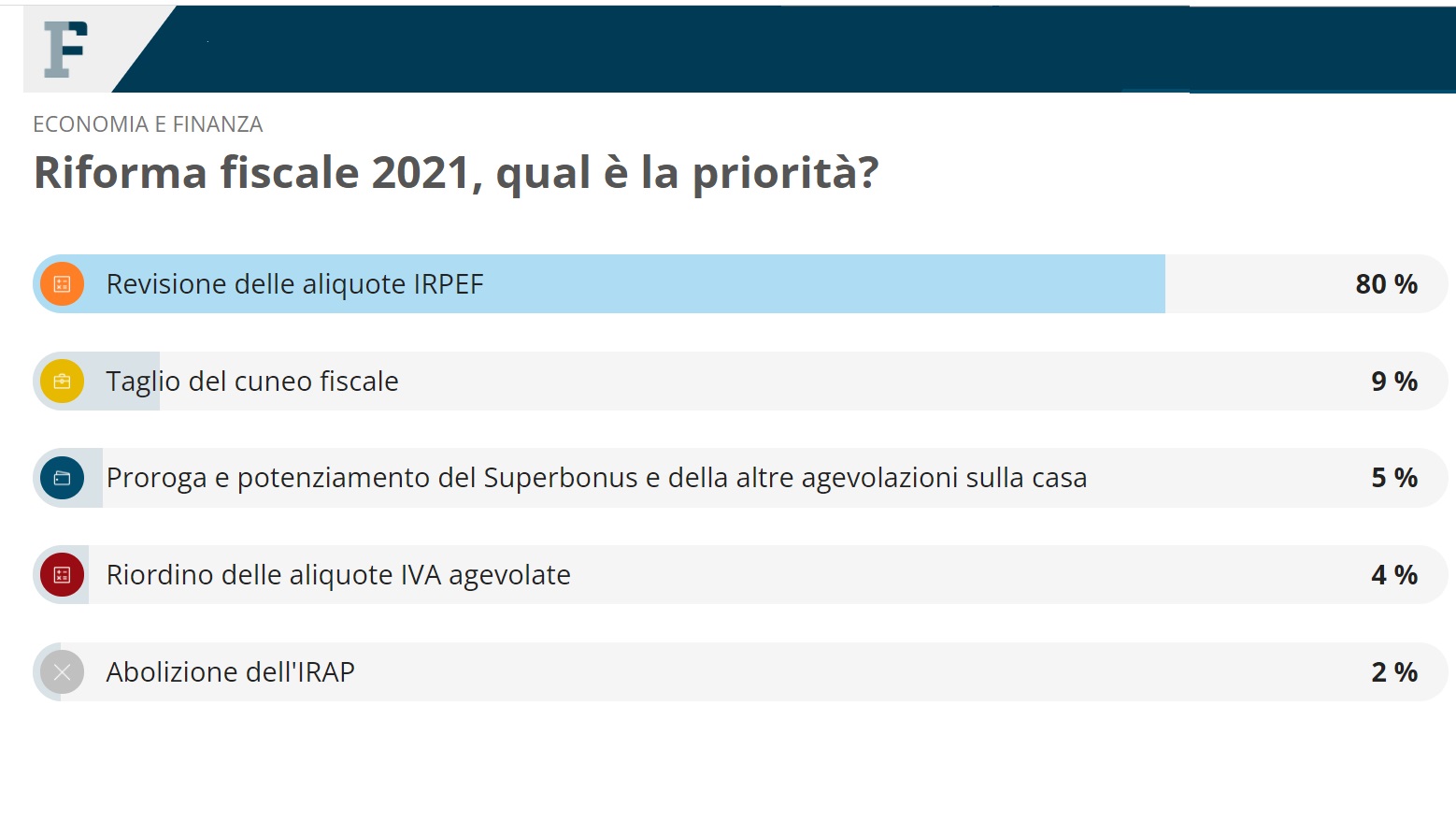Click the 80 % result value
The width and height of the screenshot is (1456, 821).
1387,284
